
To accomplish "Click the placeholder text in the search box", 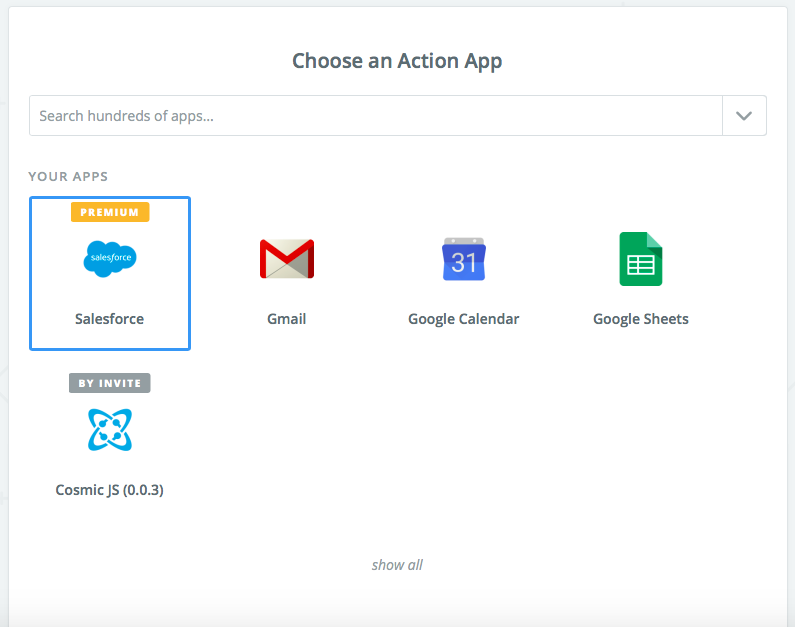I will pos(127,116).
